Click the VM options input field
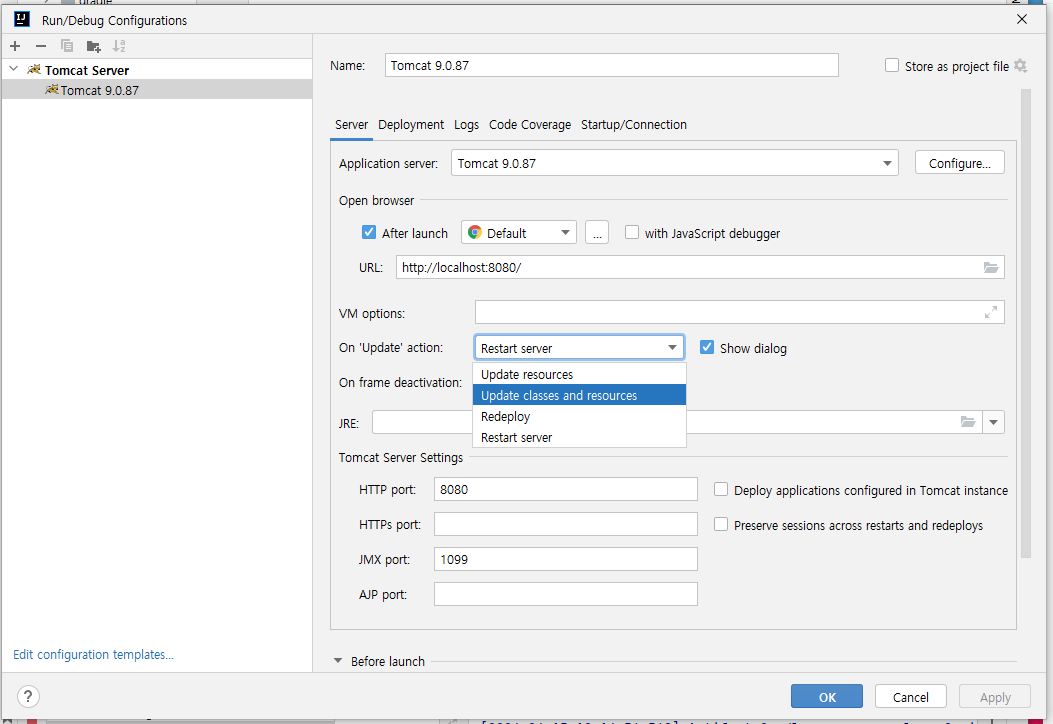 click(739, 312)
